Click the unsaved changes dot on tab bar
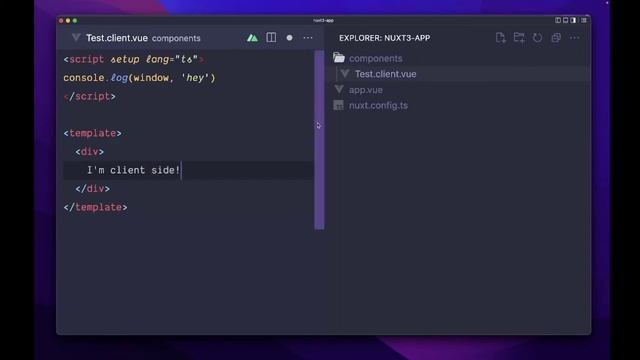 point(289,38)
